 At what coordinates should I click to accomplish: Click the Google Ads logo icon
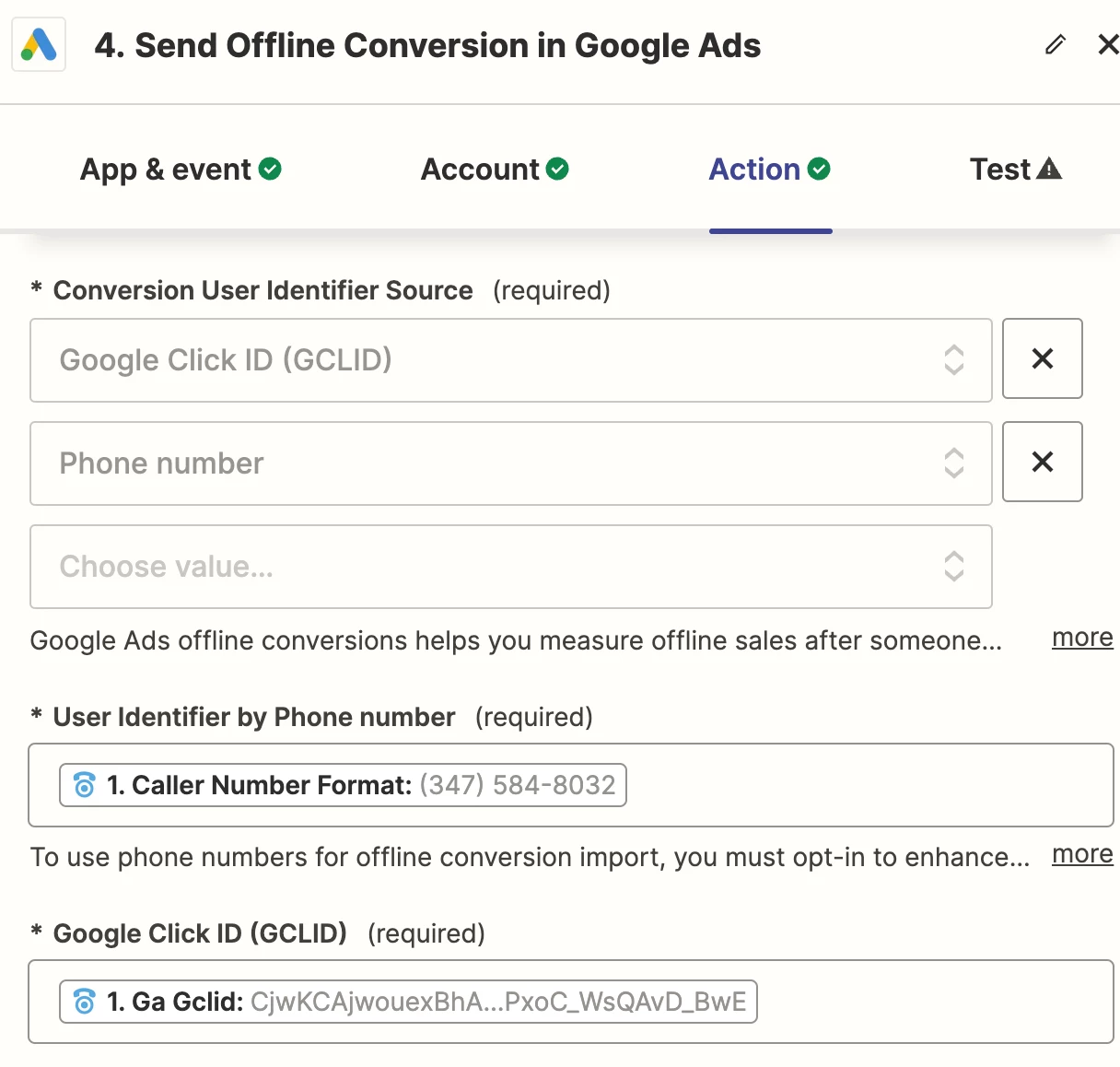coord(39,44)
